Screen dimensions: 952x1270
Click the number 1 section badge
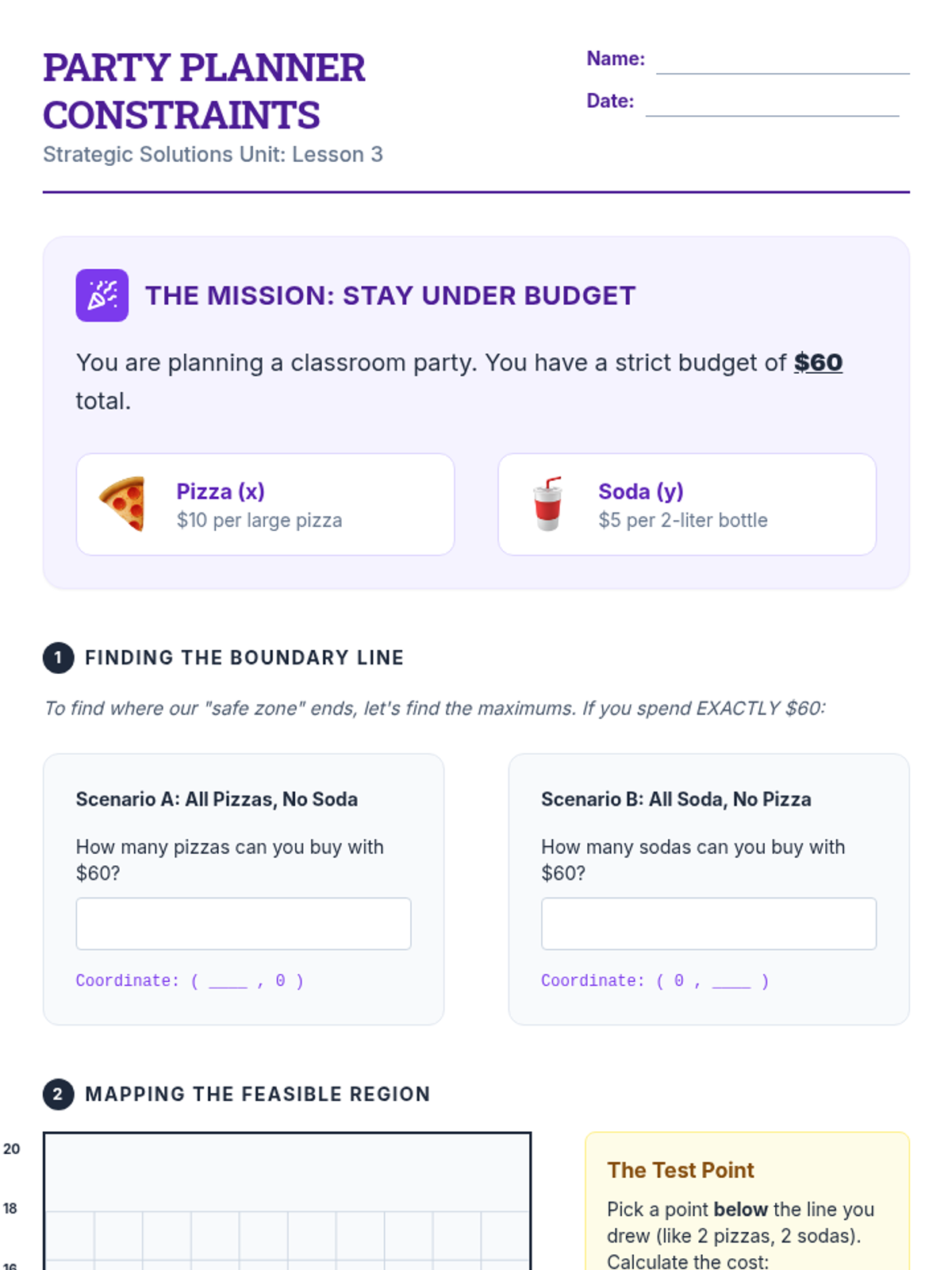(x=58, y=657)
